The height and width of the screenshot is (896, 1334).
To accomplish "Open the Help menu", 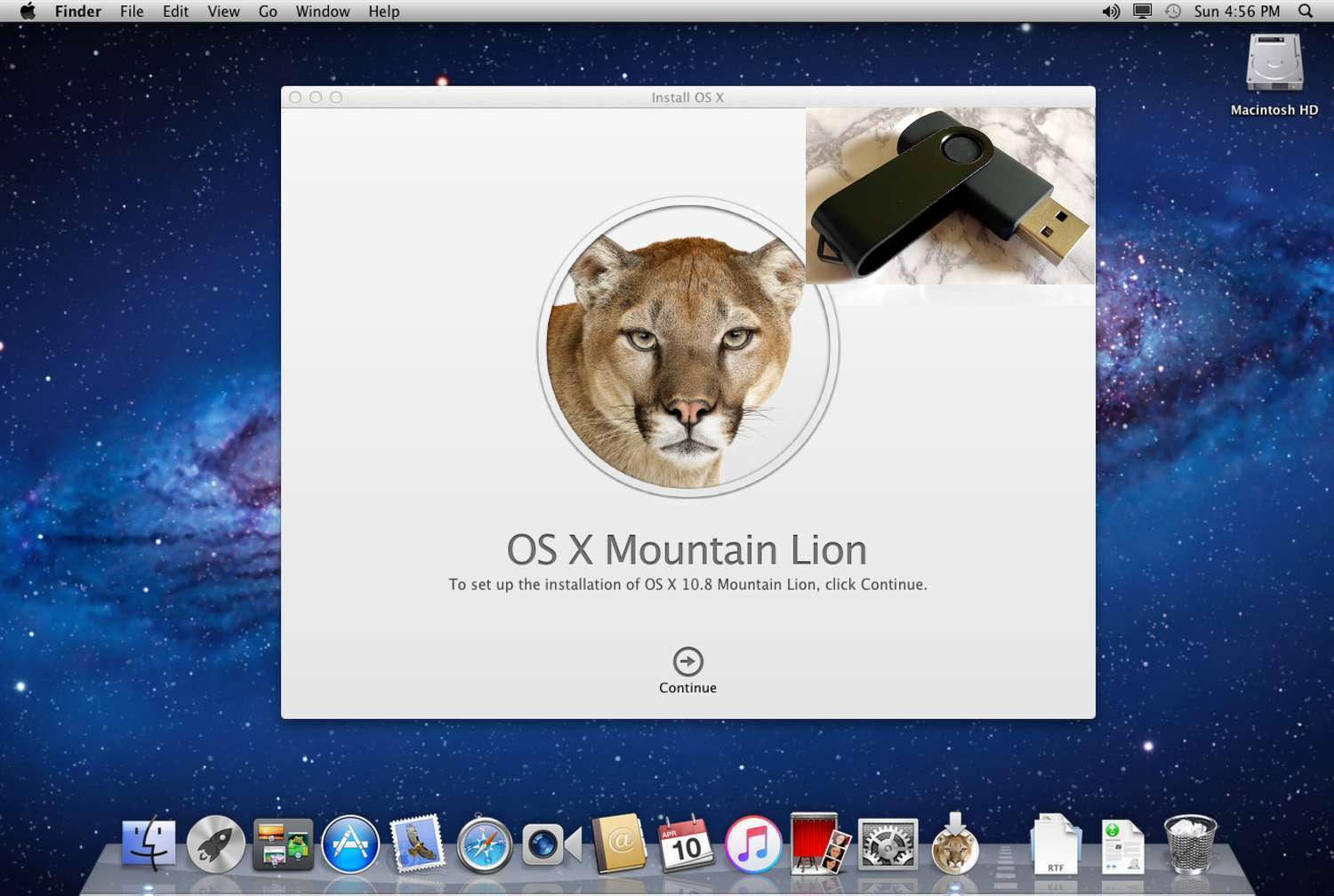I will (383, 12).
